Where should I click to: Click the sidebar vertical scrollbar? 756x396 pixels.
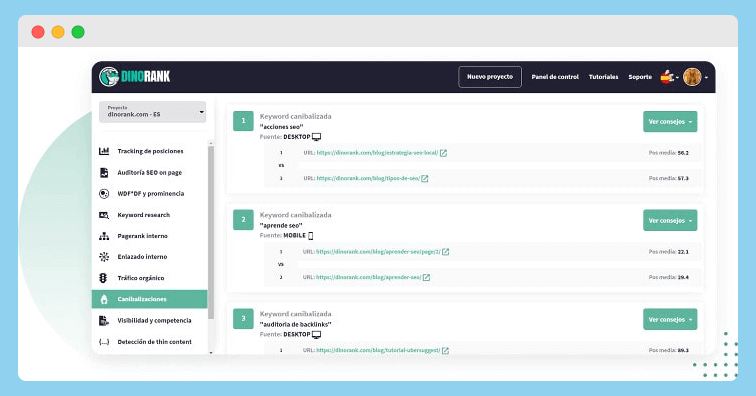pyautogui.click(x=211, y=232)
